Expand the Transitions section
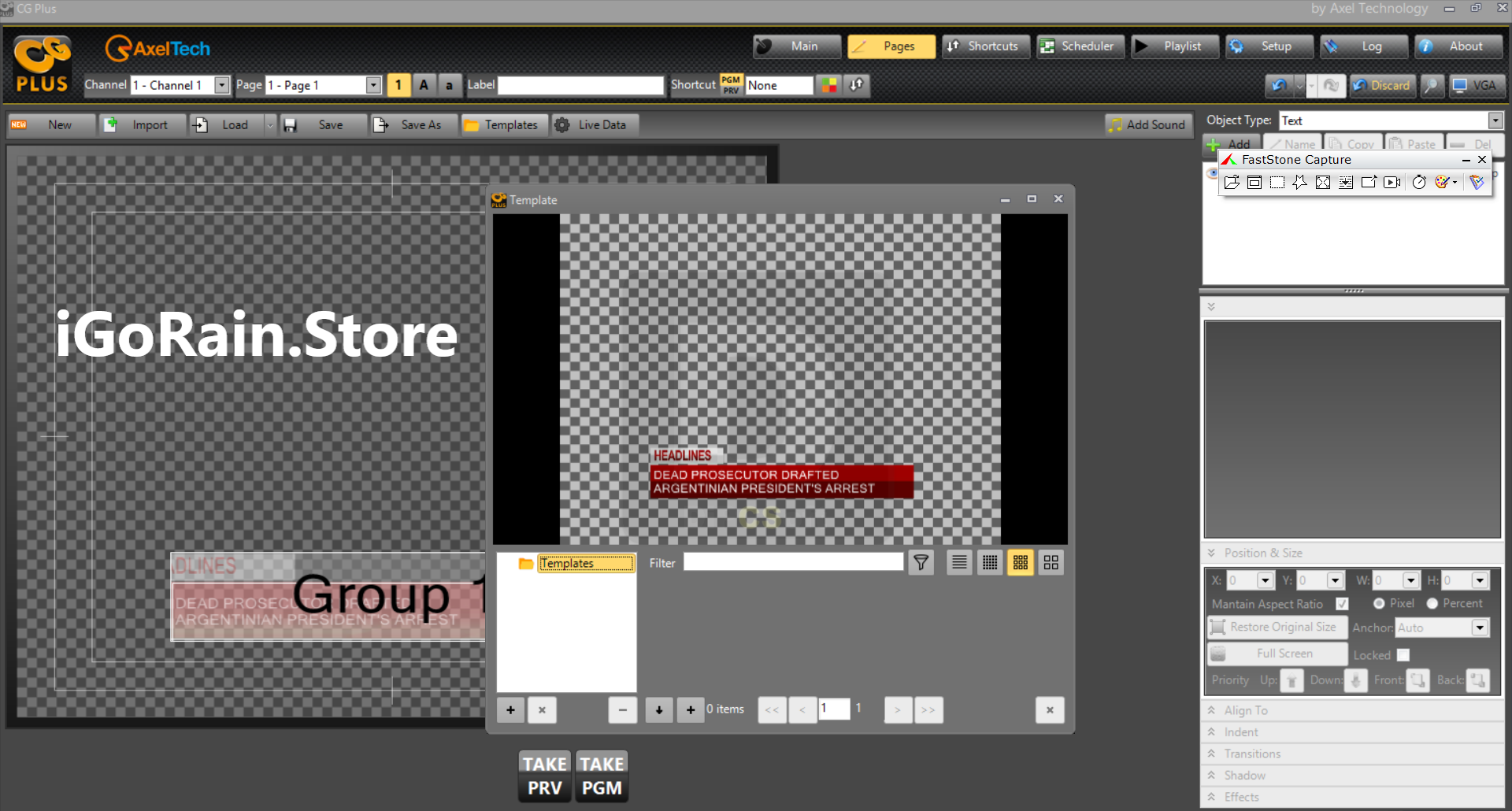 click(x=1252, y=754)
